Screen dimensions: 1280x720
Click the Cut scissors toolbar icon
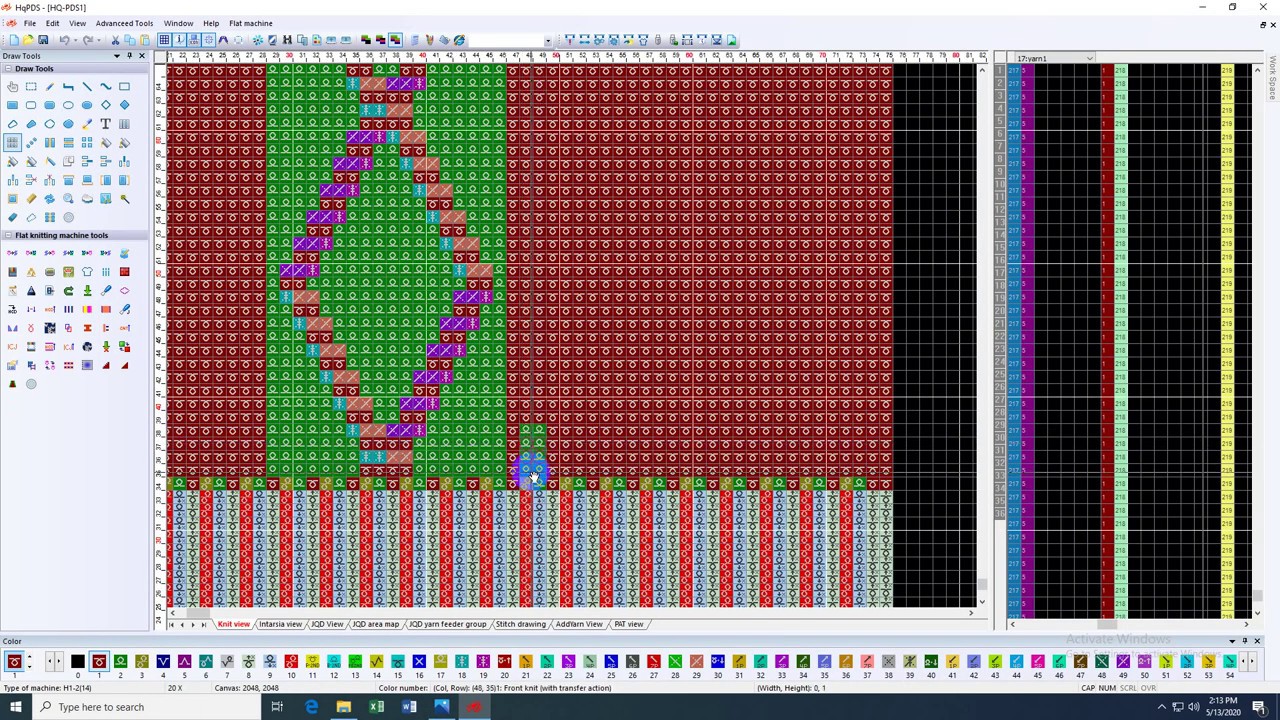click(115, 40)
